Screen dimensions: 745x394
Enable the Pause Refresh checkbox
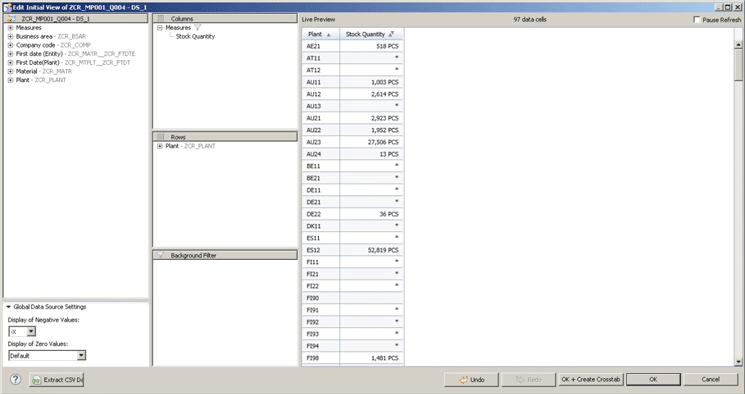click(697, 19)
